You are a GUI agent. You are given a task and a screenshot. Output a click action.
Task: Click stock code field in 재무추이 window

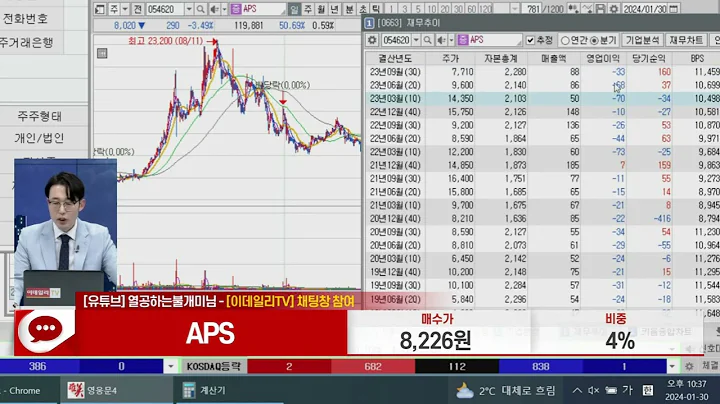point(396,40)
